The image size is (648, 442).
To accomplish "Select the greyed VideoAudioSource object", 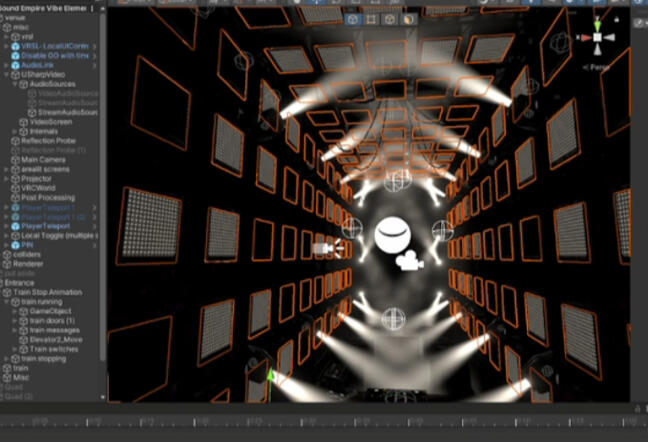I will tap(68, 94).
